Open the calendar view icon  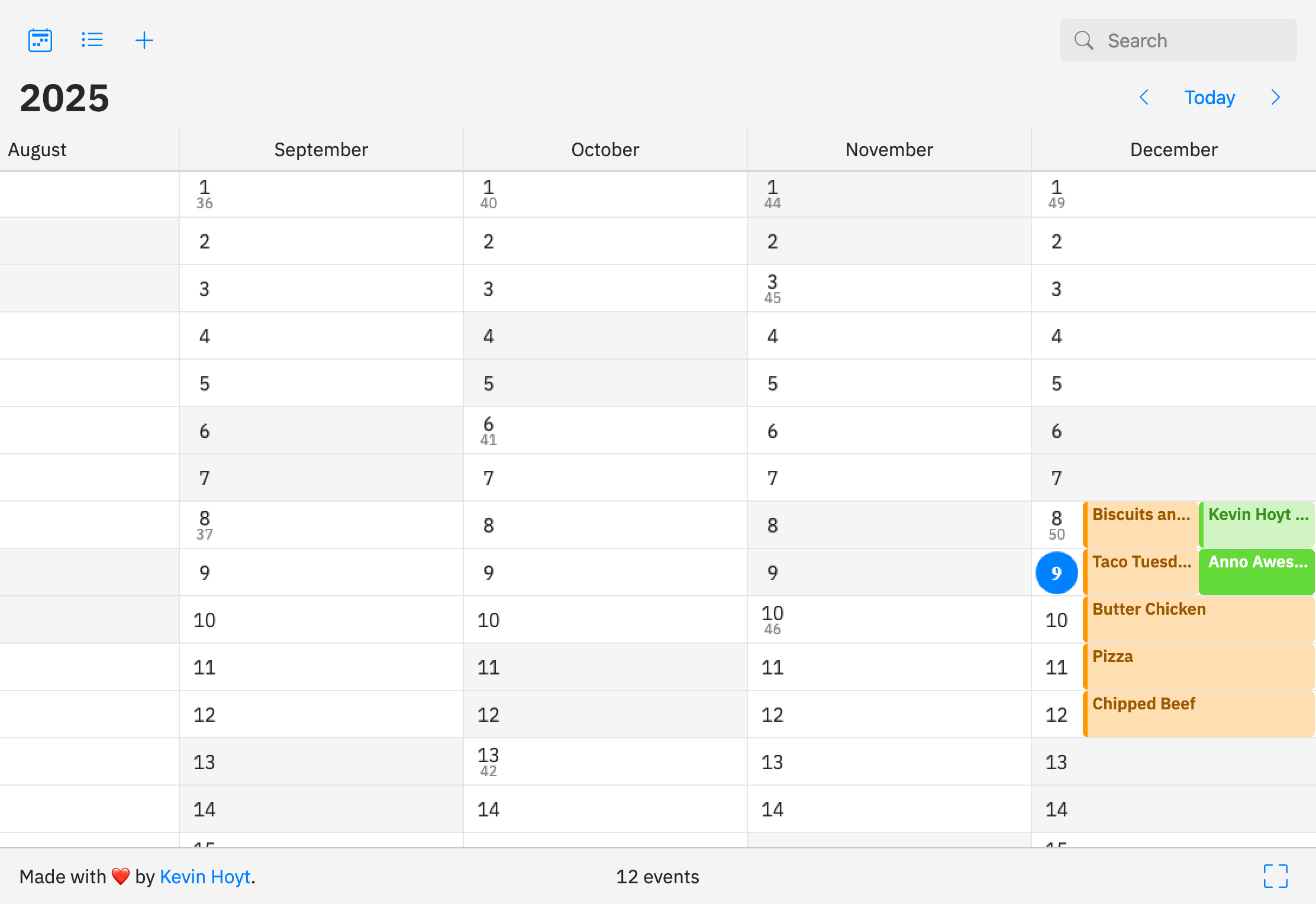[40, 40]
